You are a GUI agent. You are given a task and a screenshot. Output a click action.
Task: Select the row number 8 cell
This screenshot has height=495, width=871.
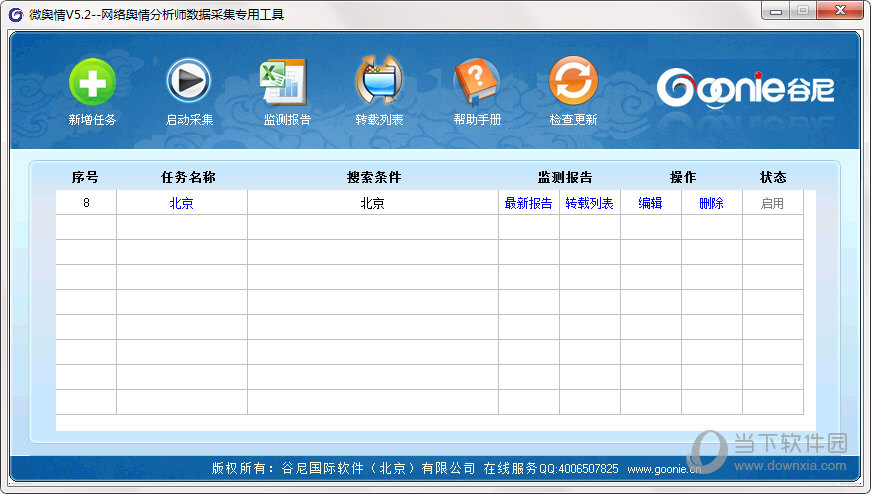tap(86, 203)
